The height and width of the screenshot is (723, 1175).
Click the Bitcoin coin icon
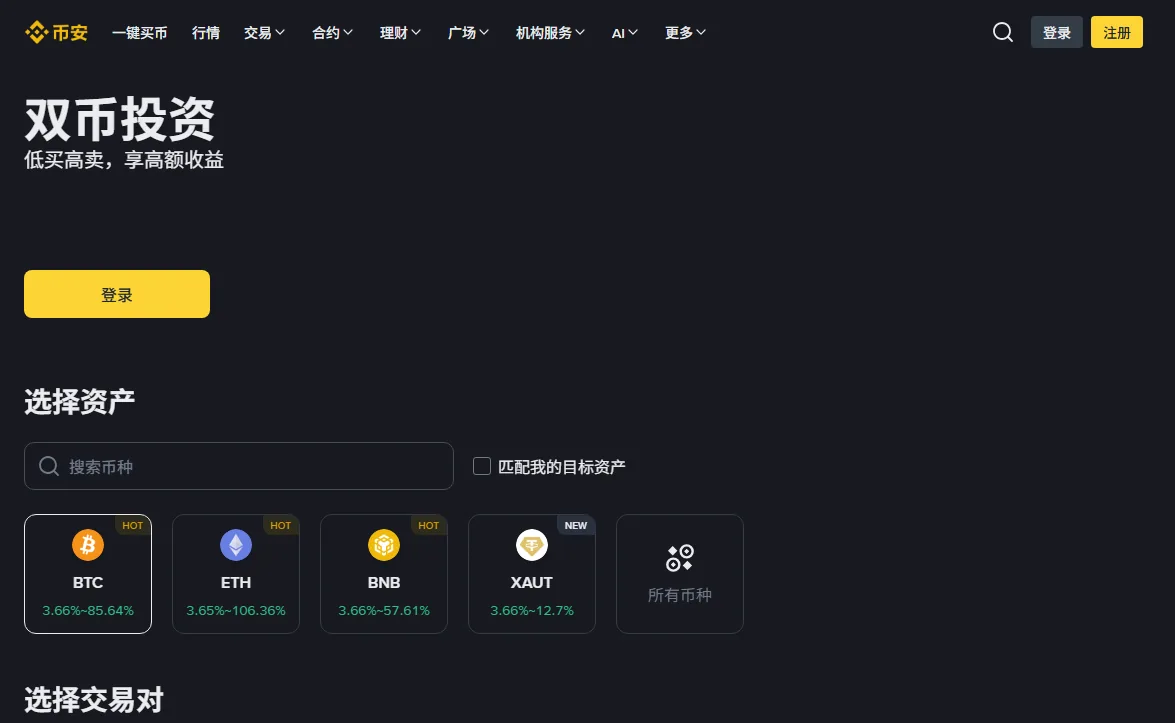pos(88,545)
